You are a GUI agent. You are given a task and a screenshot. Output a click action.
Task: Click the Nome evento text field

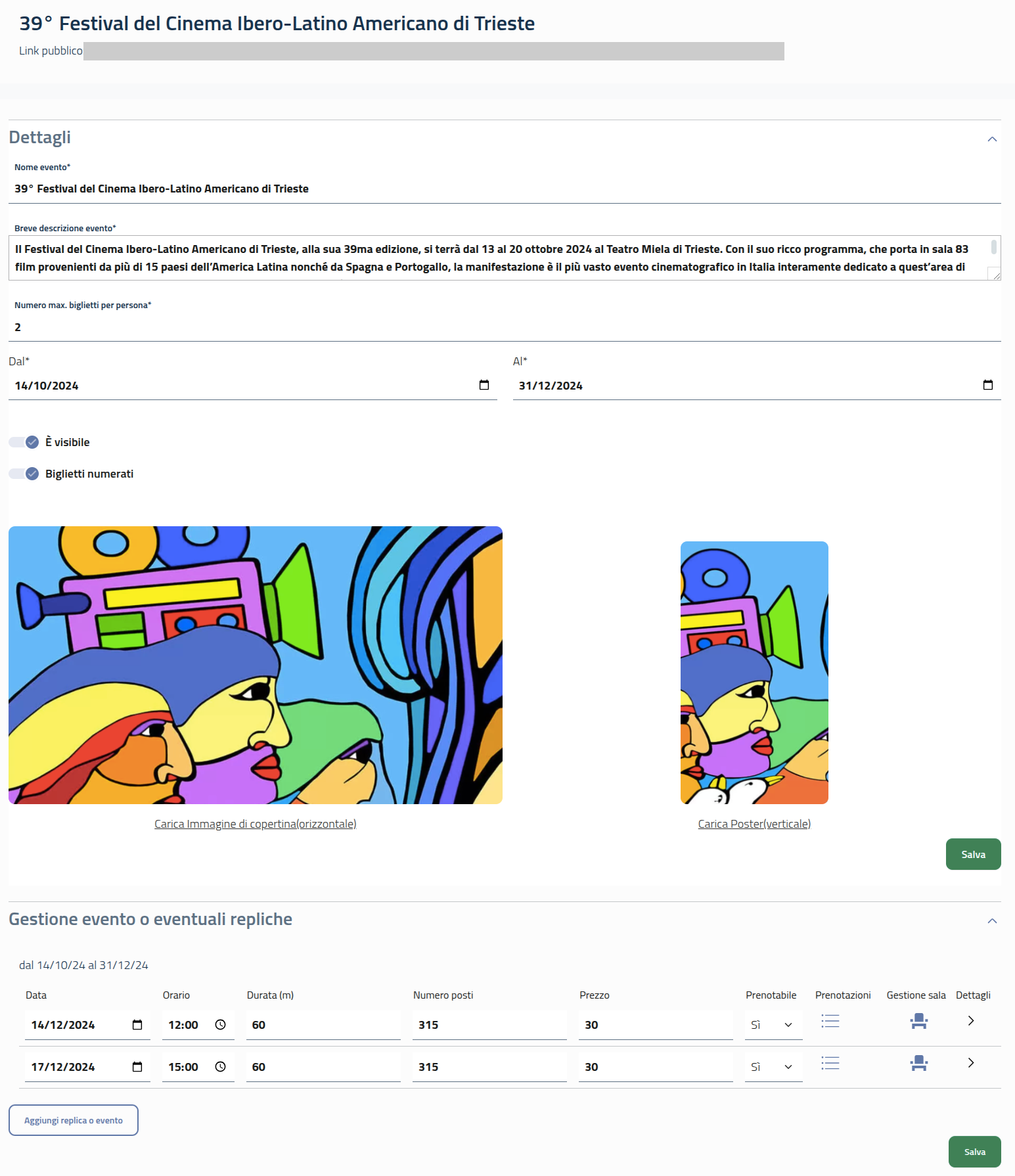(x=505, y=189)
